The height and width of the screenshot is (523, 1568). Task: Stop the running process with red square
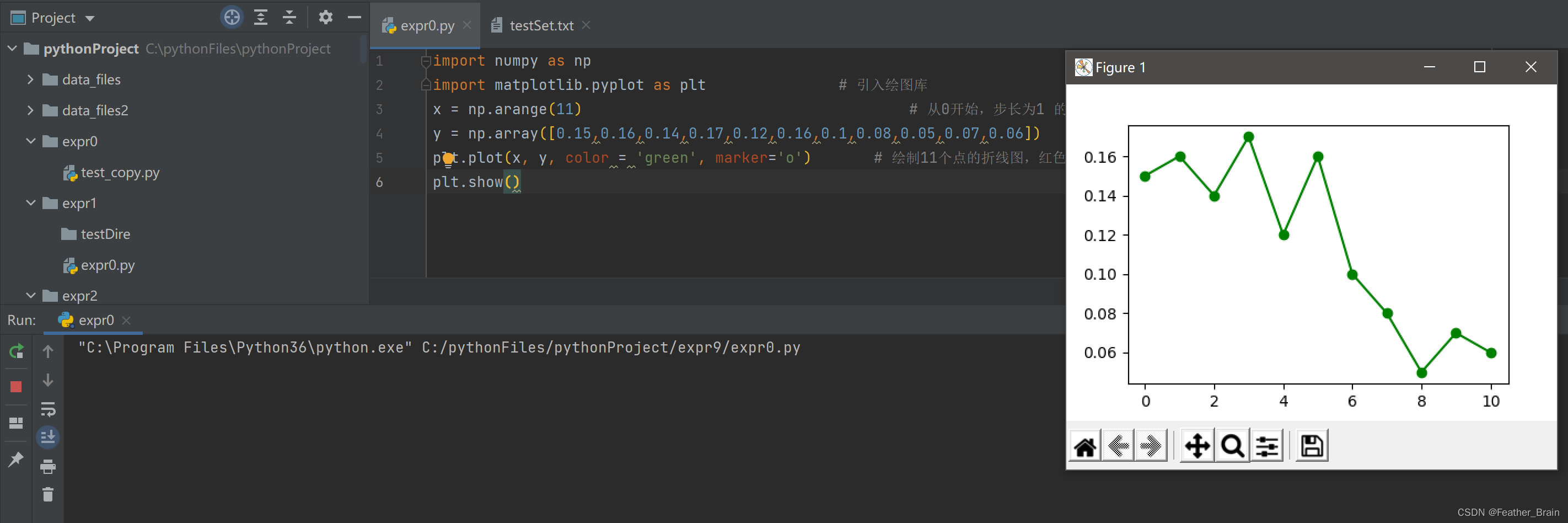tap(17, 387)
